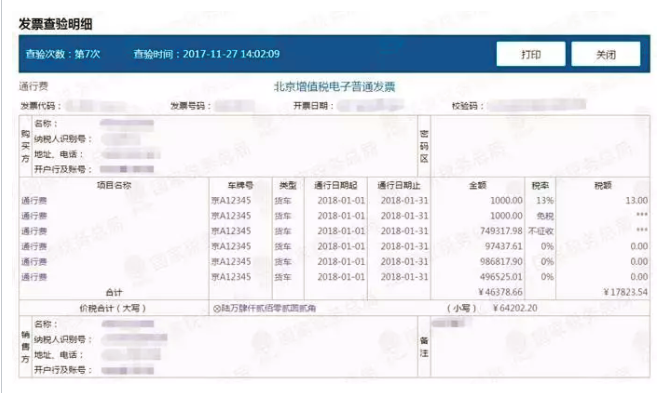Click the 税率 column header
This screenshot has width=657, height=393.
pos(541,185)
